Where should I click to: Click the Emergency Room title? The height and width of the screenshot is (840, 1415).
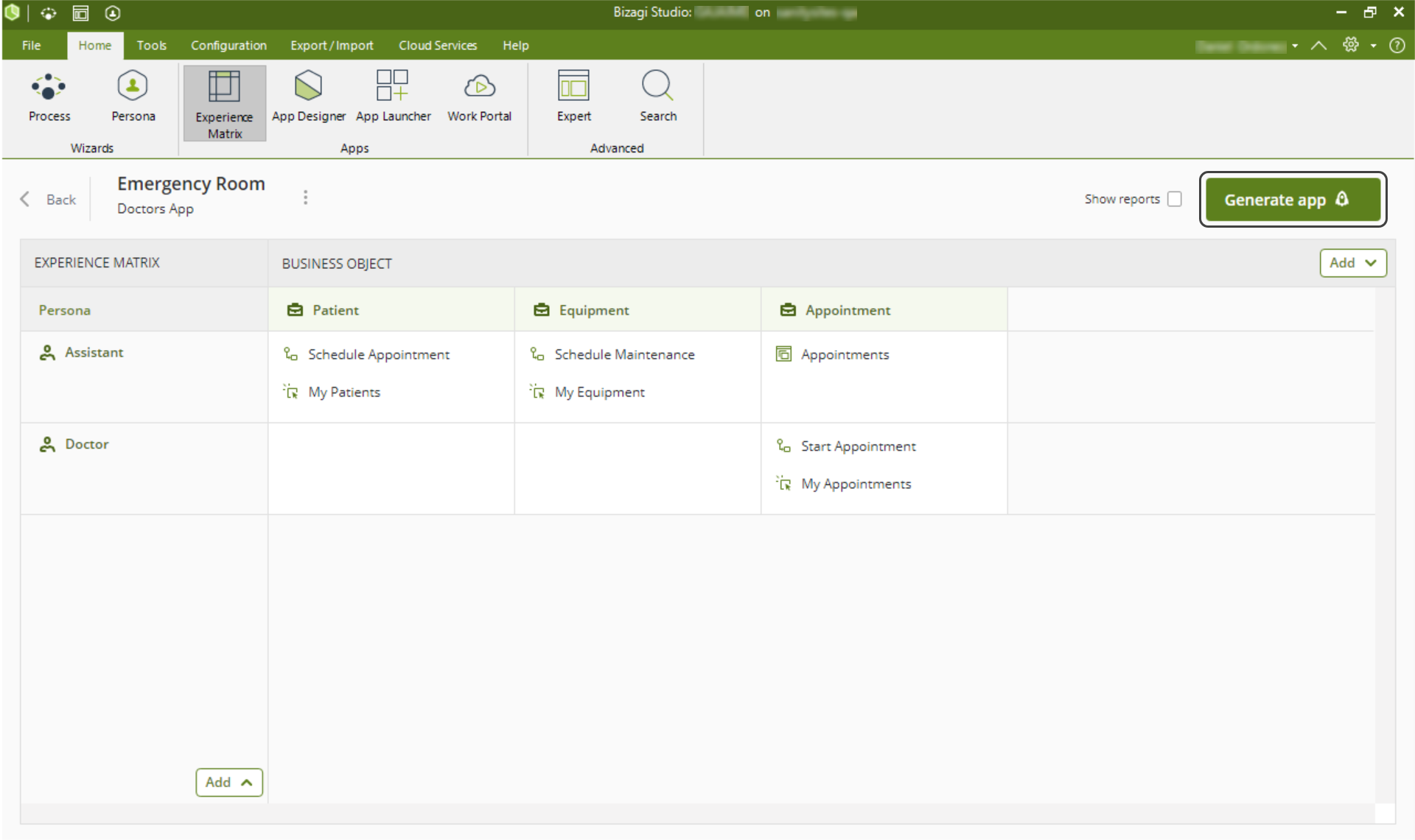(x=191, y=183)
